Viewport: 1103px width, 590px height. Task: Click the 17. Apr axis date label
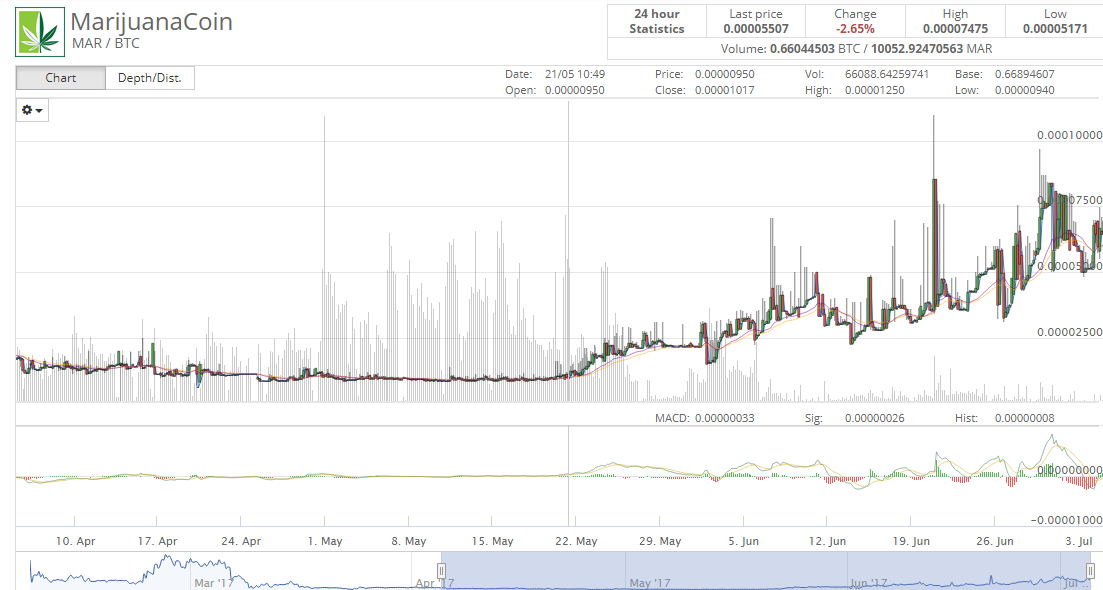coord(158,541)
